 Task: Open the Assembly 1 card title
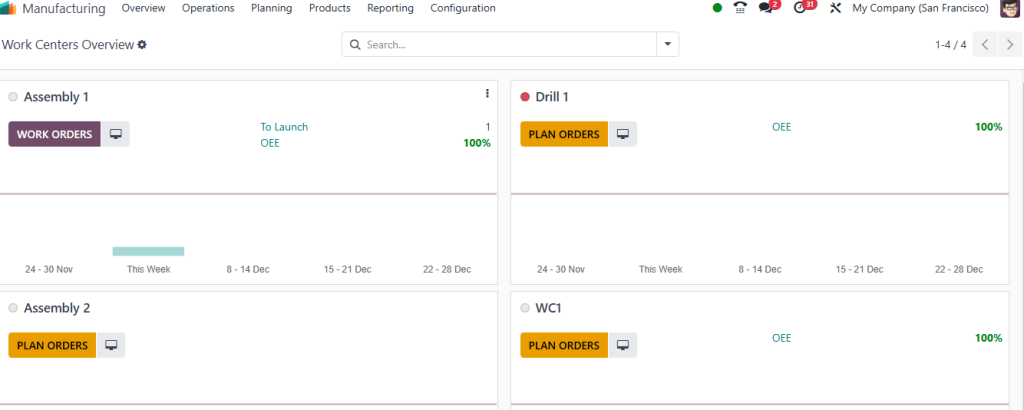[56, 97]
